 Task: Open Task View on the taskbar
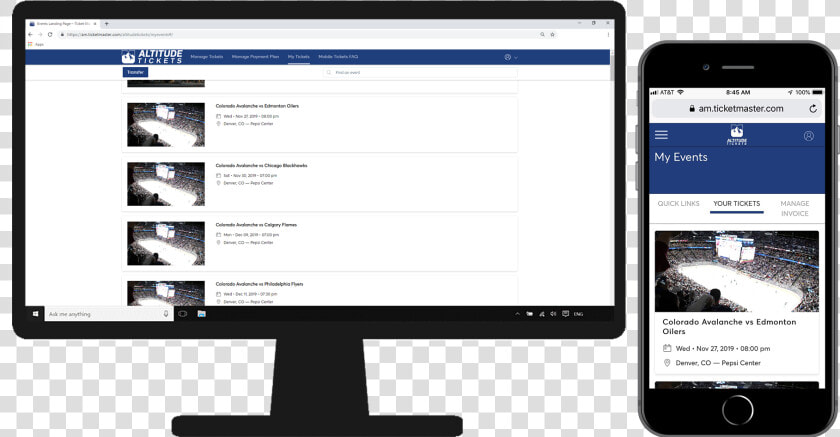click(183, 314)
